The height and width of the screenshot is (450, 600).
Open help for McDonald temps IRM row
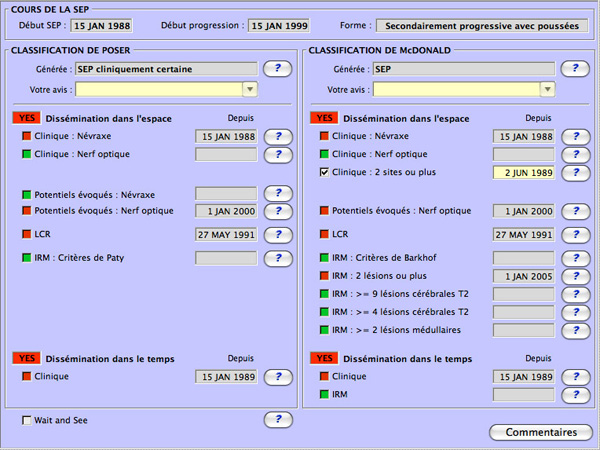(576, 395)
